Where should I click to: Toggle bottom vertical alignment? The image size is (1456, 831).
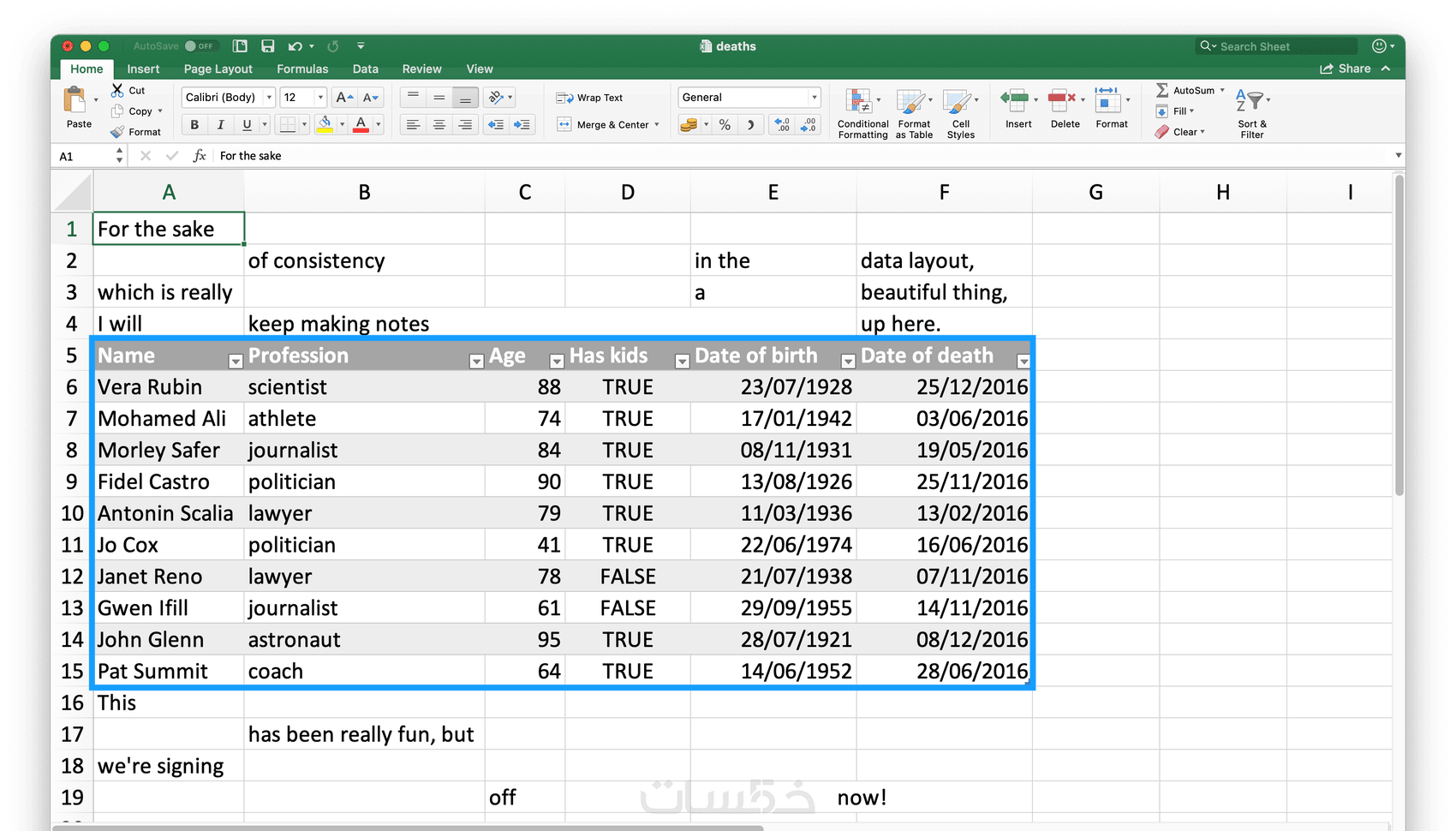[x=465, y=98]
